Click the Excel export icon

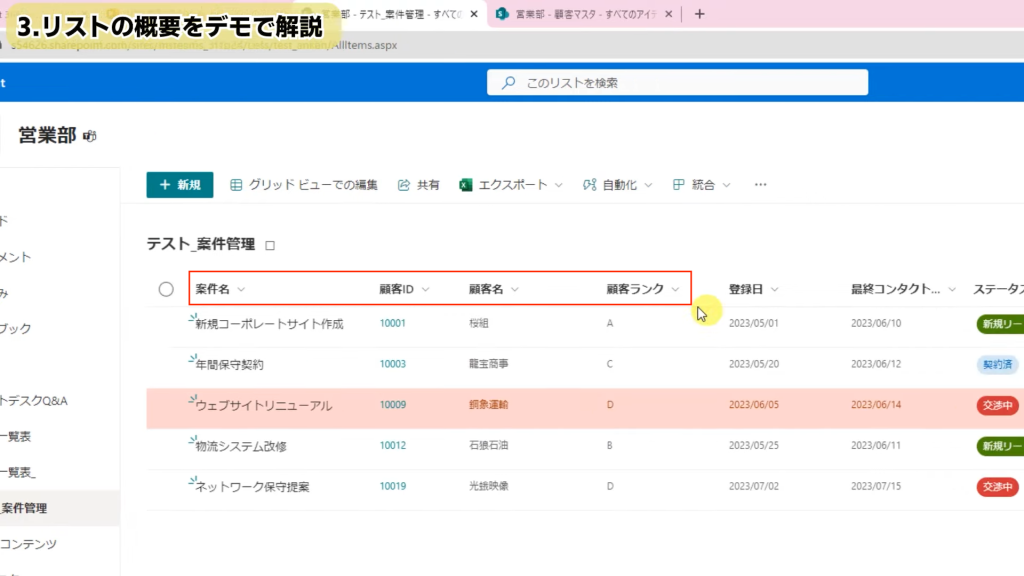point(466,185)
